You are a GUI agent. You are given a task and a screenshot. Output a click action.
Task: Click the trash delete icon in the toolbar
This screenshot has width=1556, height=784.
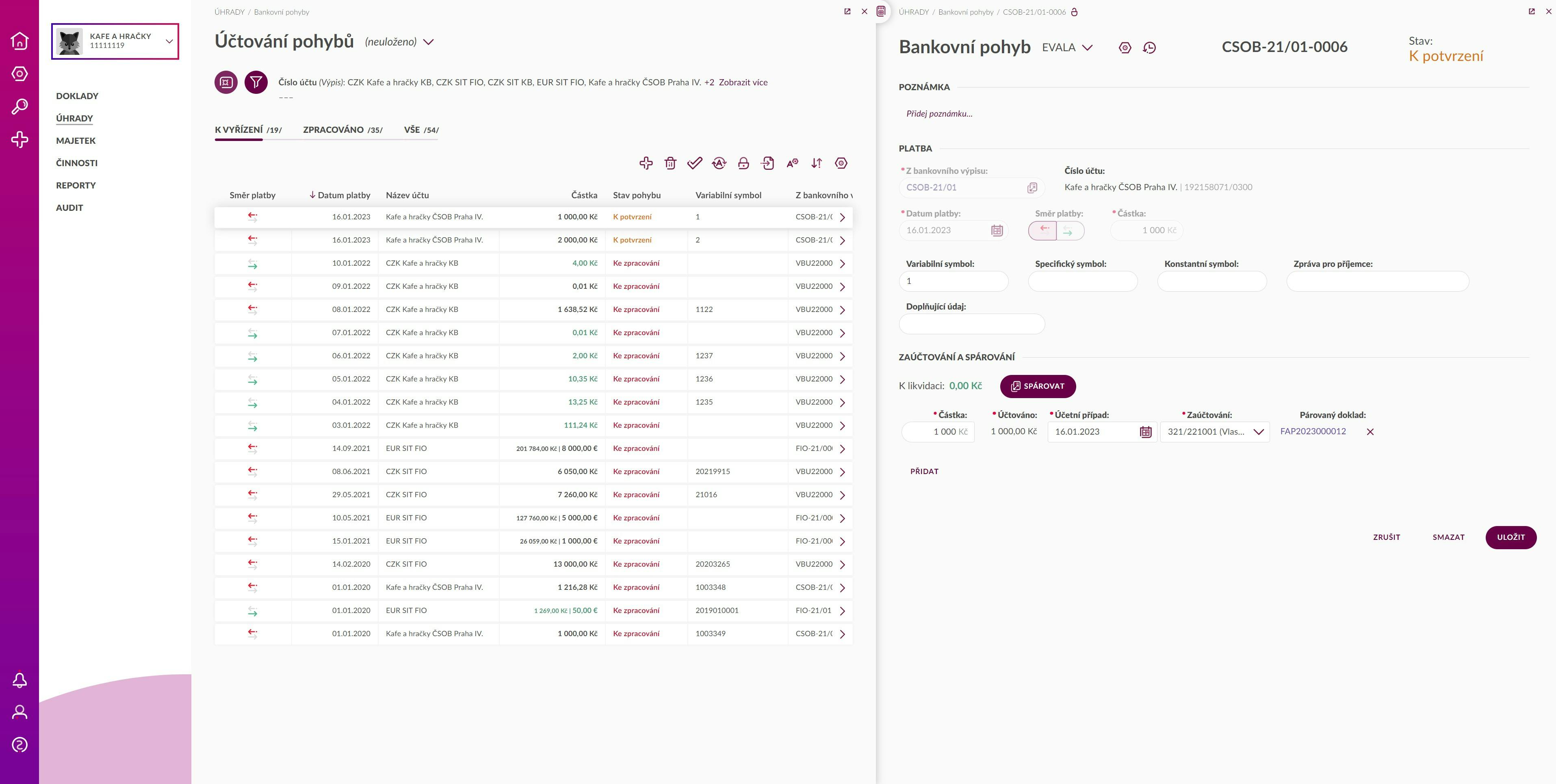point(670,163)
